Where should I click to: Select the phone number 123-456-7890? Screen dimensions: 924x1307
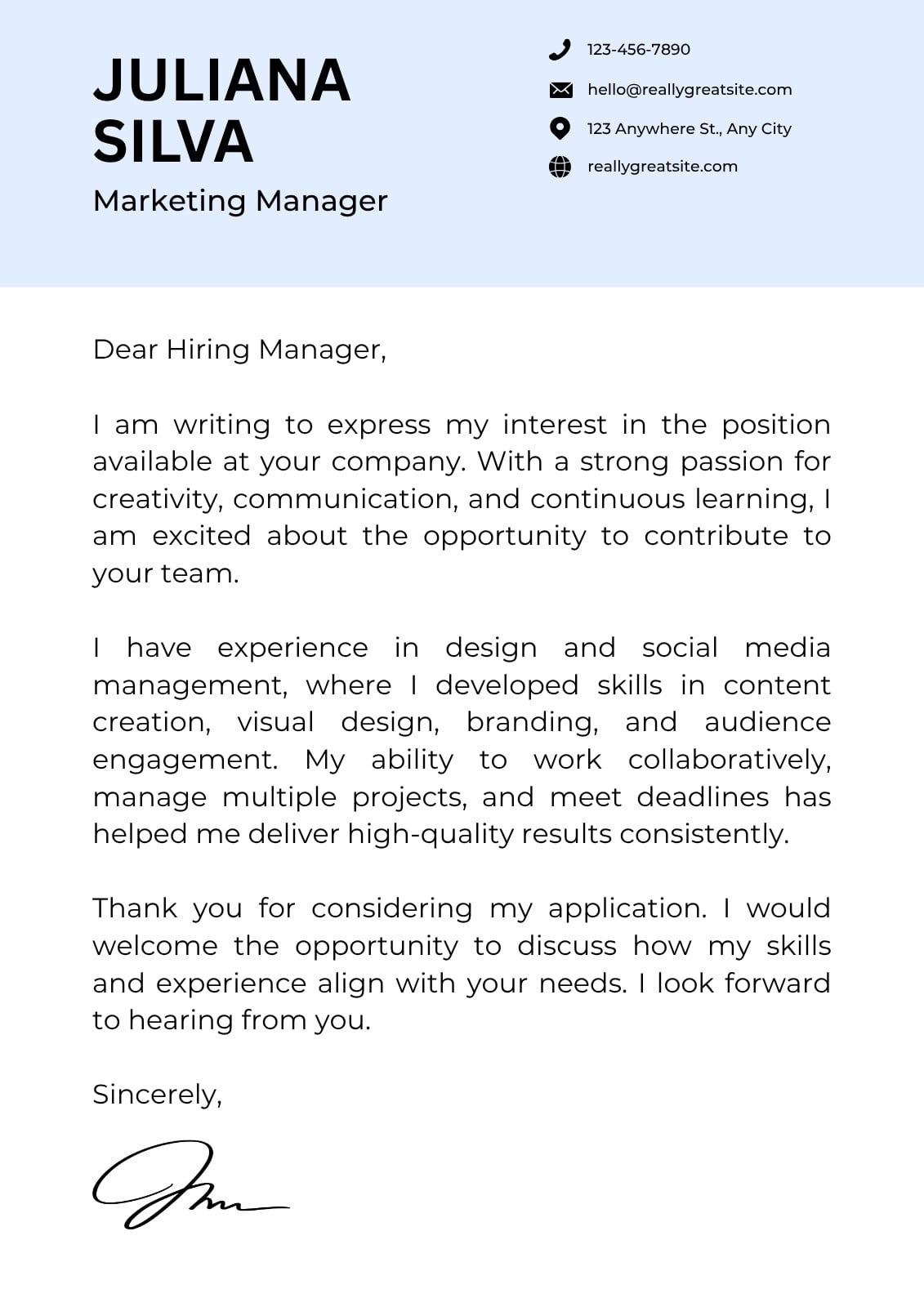[638, 49]
